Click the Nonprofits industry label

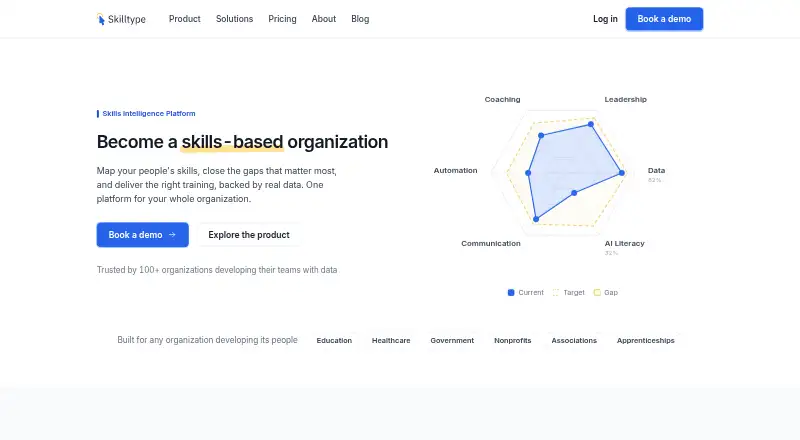coord(513,340)
